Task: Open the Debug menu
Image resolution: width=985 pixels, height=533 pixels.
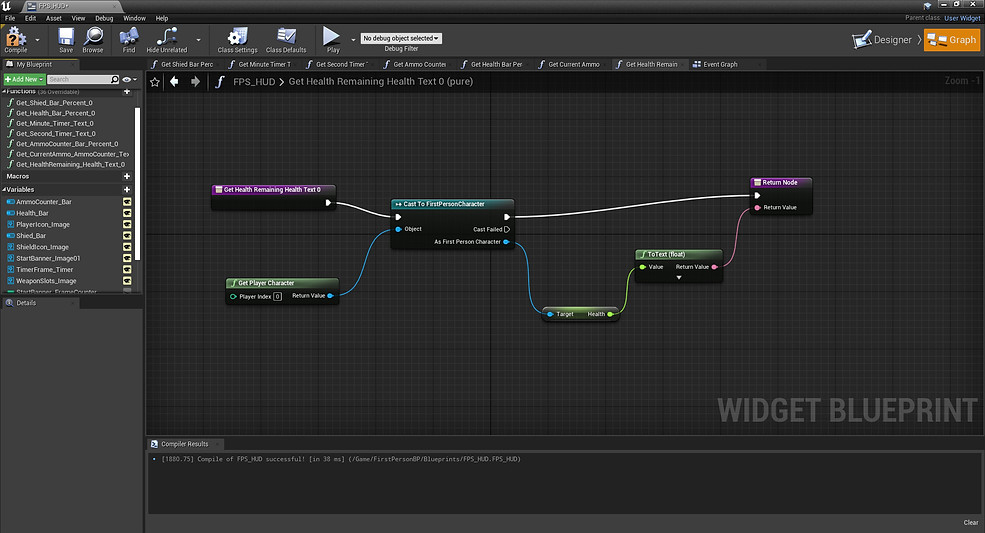Action: (104, 18)
